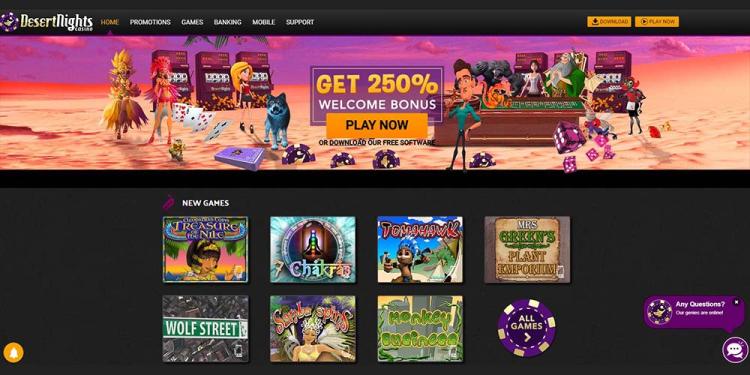Open the live chat bubble icon
Screen dimensions: 750x375
click(735, 350)
